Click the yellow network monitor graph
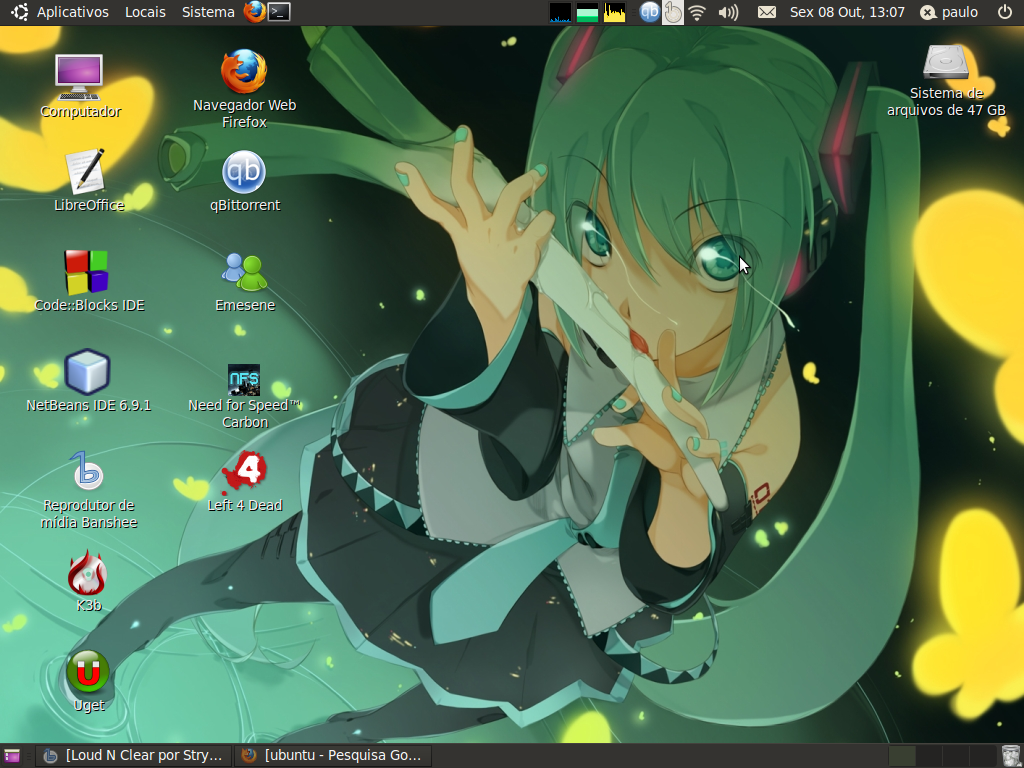Screen dimensions: 1024x768 [x=615, y=12]
